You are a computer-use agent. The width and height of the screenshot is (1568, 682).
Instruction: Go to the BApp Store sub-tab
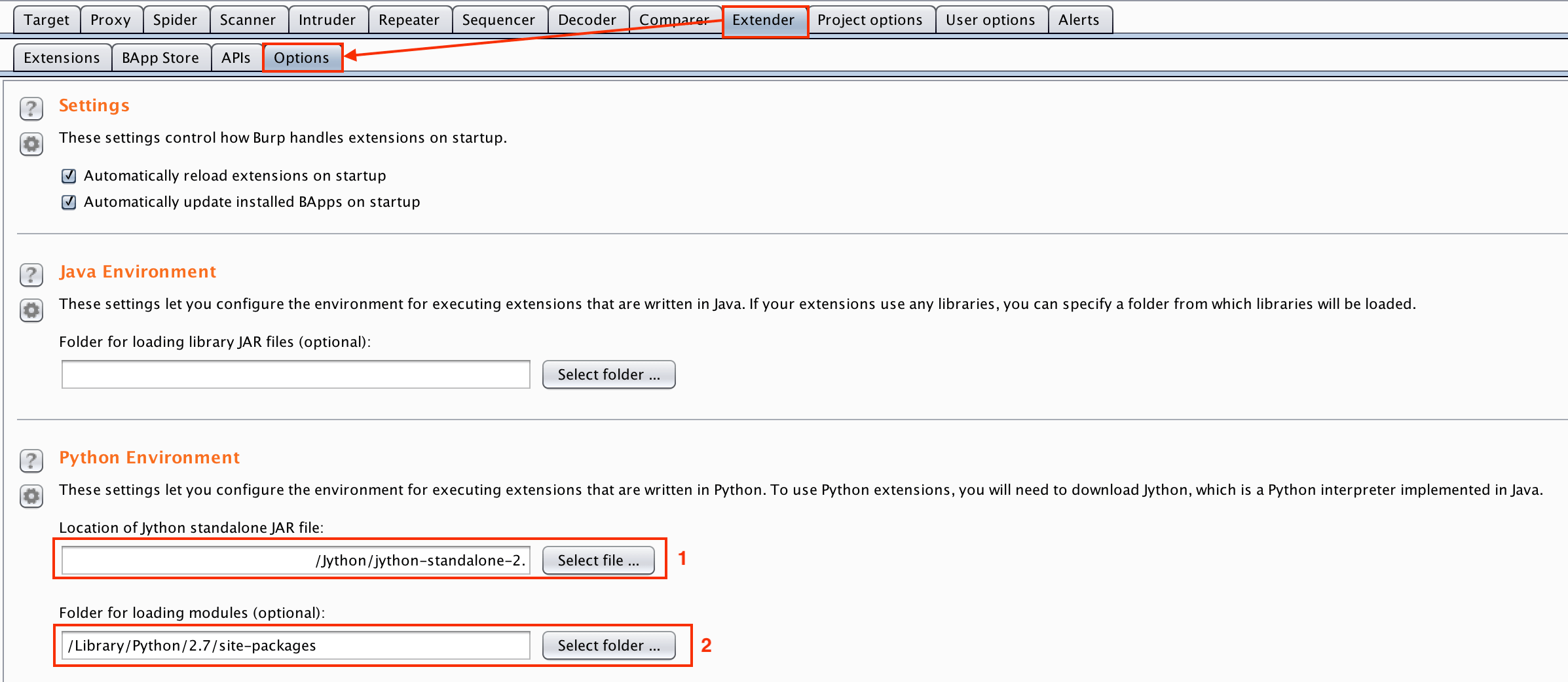(x=160, y=58)
